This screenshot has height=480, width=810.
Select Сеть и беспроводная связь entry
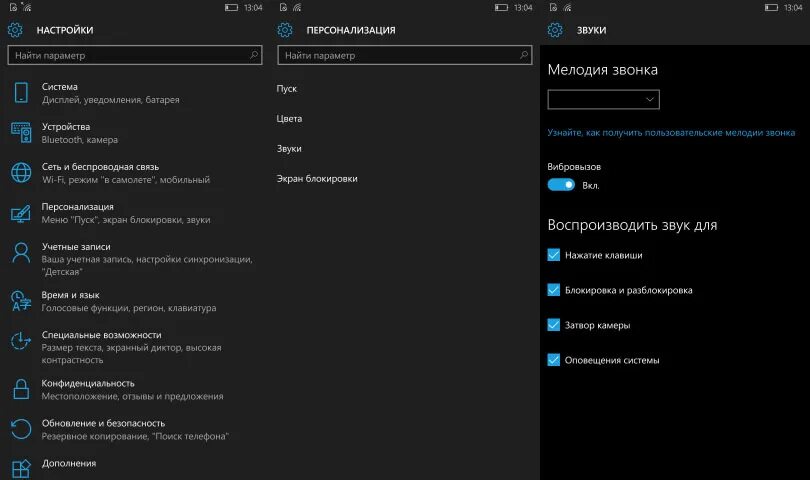(x=100, y=166)
